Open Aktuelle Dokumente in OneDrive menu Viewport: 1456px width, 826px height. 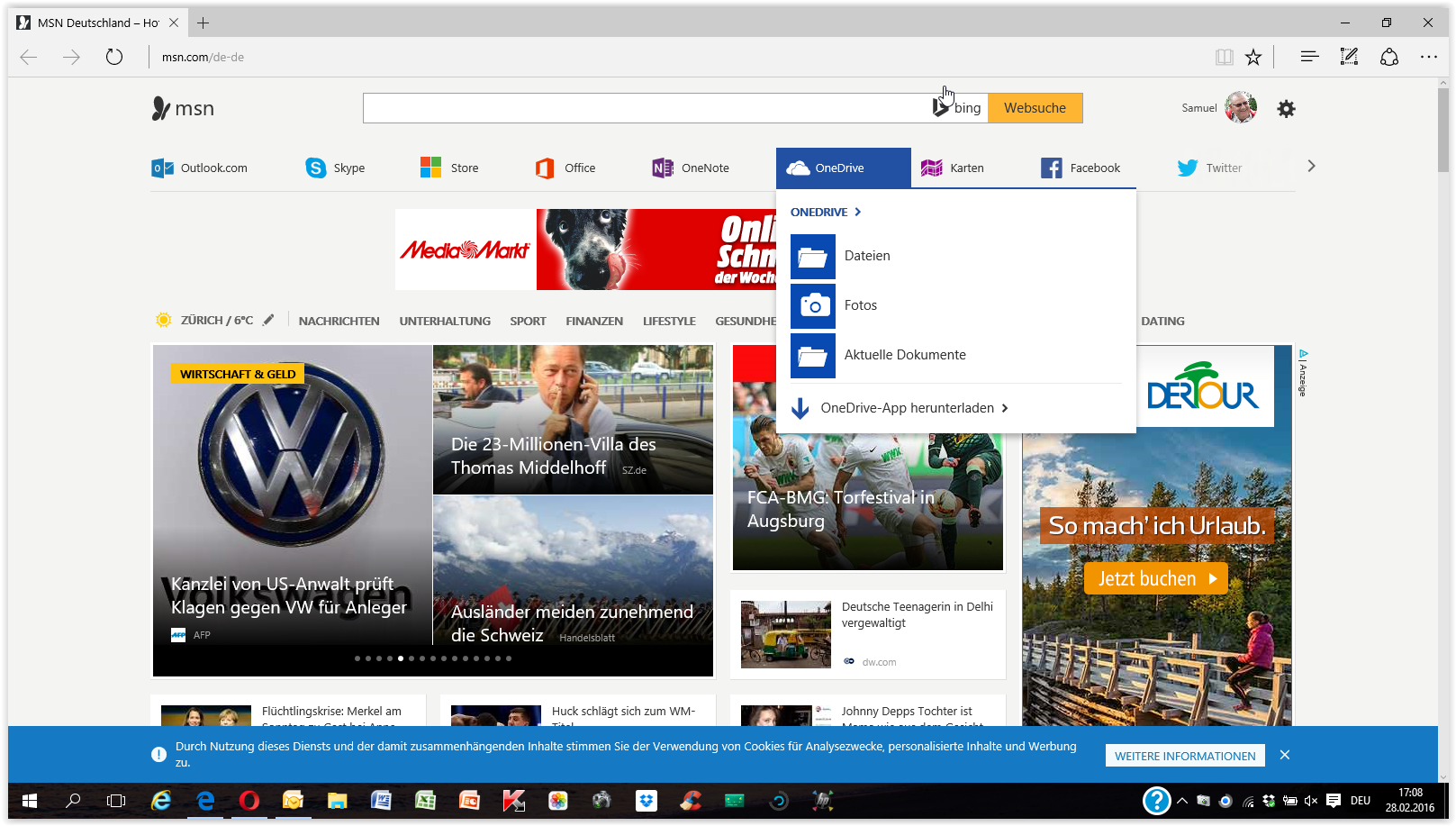(x=878, y=355)
